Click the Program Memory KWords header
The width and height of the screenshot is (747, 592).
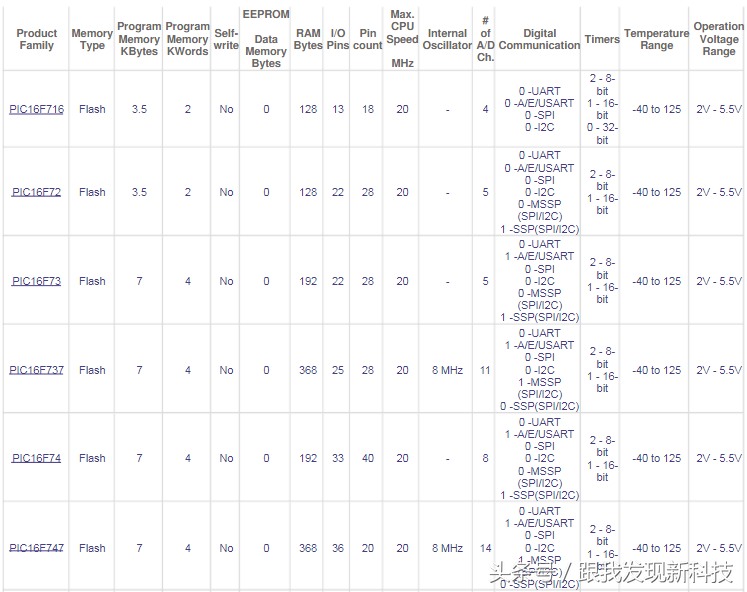[x=188, y=39]
